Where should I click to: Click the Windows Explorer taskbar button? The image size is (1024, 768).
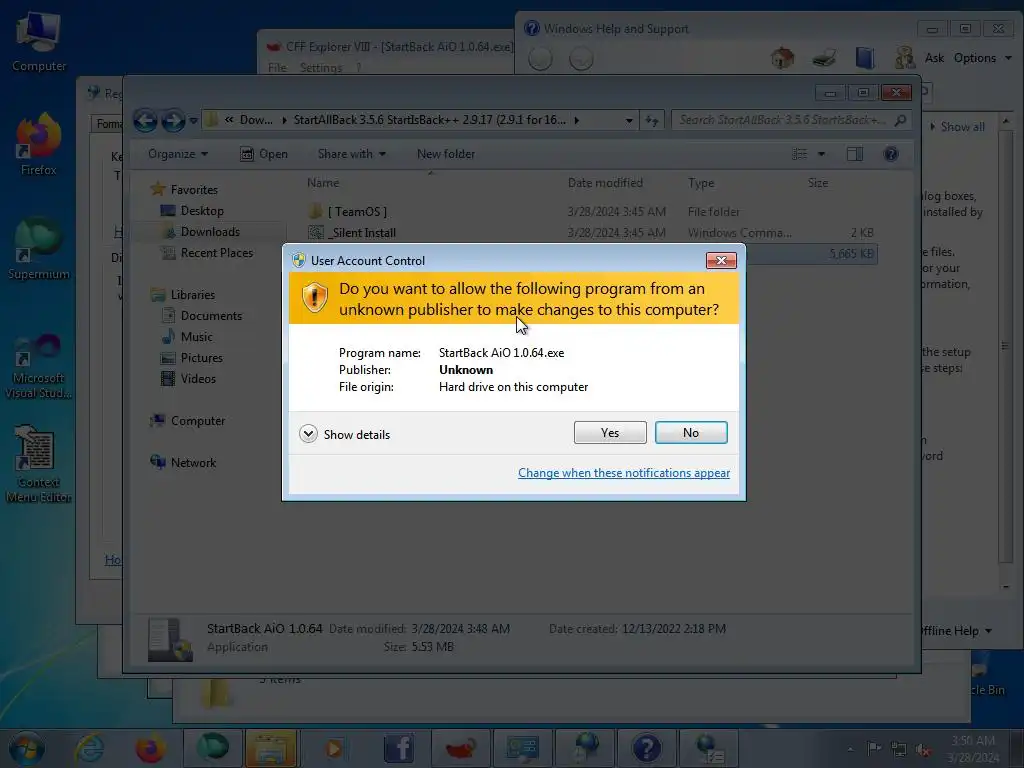(272, 748)
